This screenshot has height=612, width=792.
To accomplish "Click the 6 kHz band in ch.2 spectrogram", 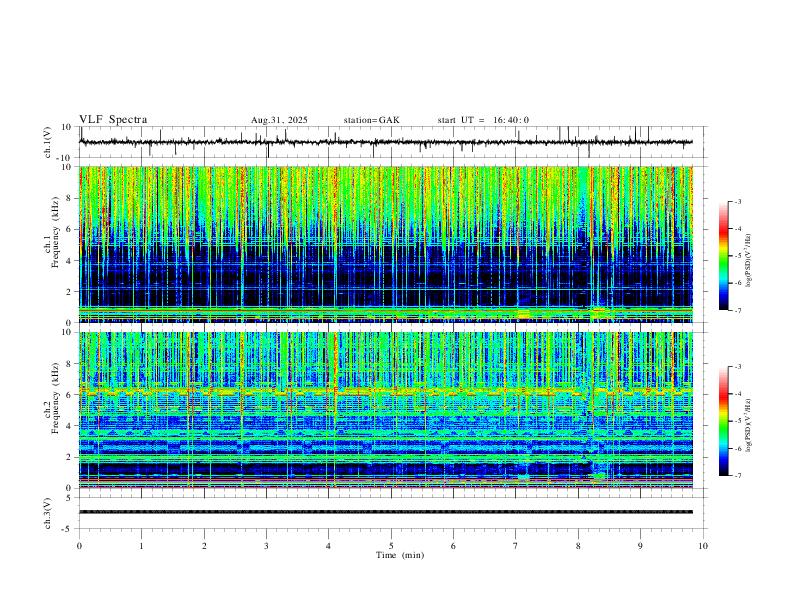I will click(386, 391).
